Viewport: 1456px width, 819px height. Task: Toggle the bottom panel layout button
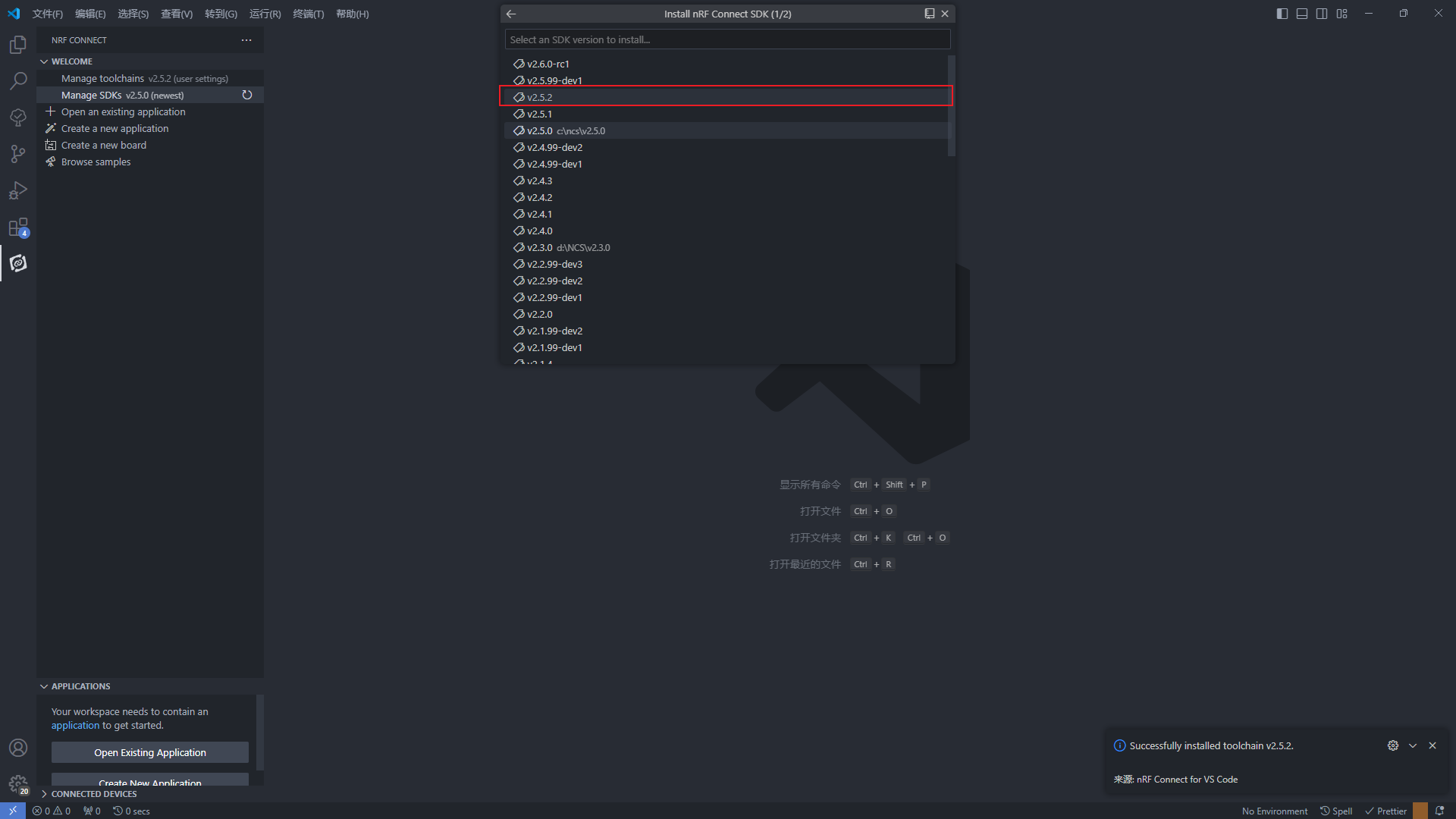tap(1302, 14)
